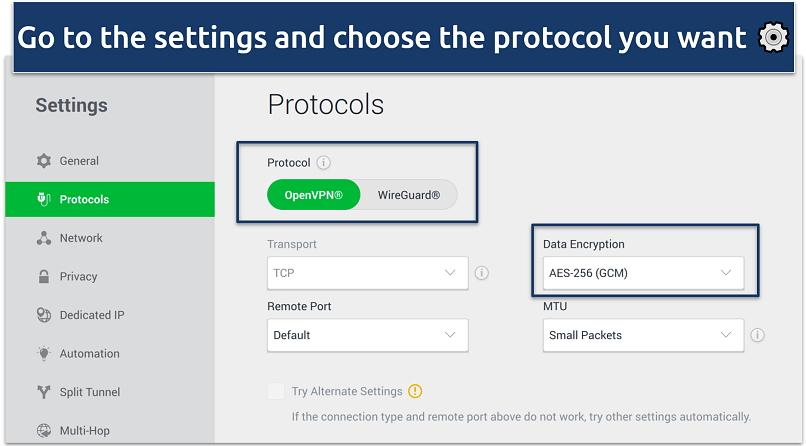Click the info icon beside Transport dropdown

point(481,272)
